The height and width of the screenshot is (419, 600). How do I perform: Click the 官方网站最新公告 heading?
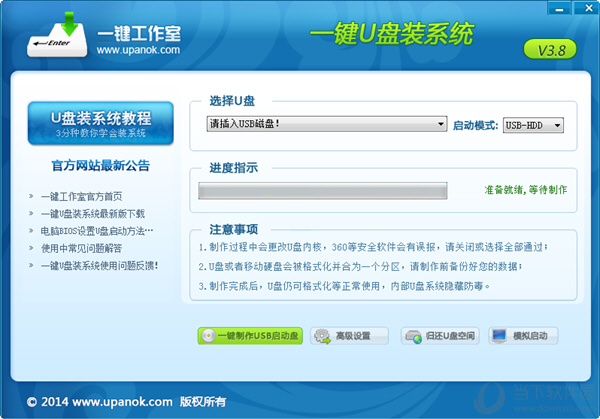tap(100, 165)
